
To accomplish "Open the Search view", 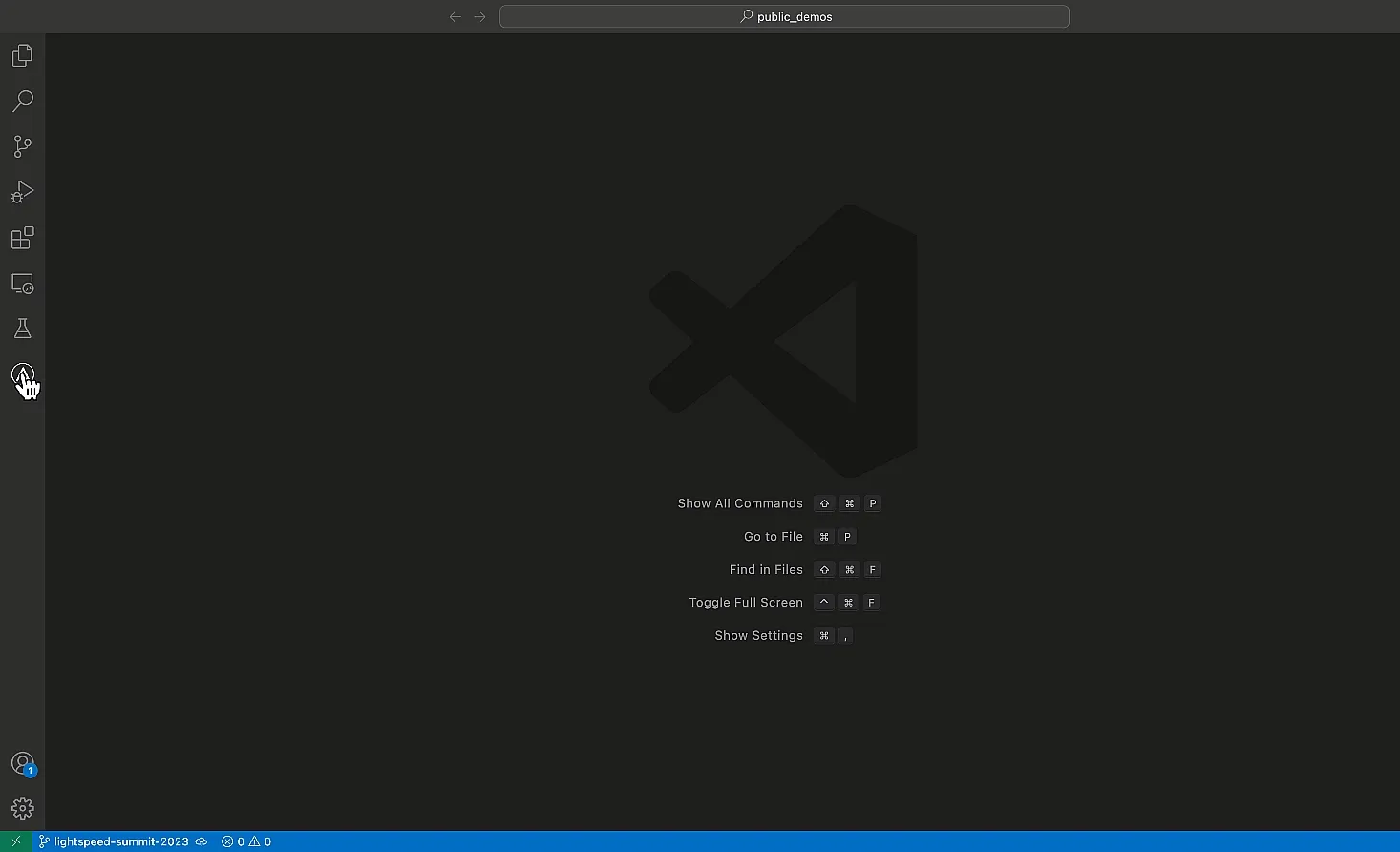I will tap(21, 100).
